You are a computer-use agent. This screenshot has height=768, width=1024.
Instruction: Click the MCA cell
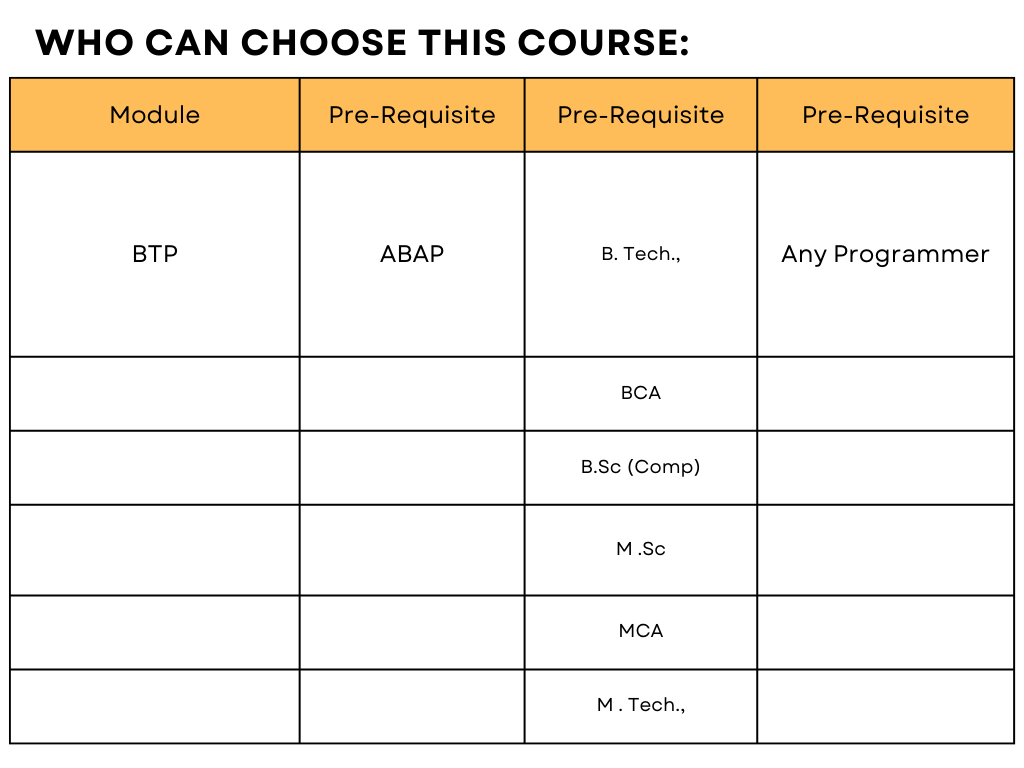point(641,631)
